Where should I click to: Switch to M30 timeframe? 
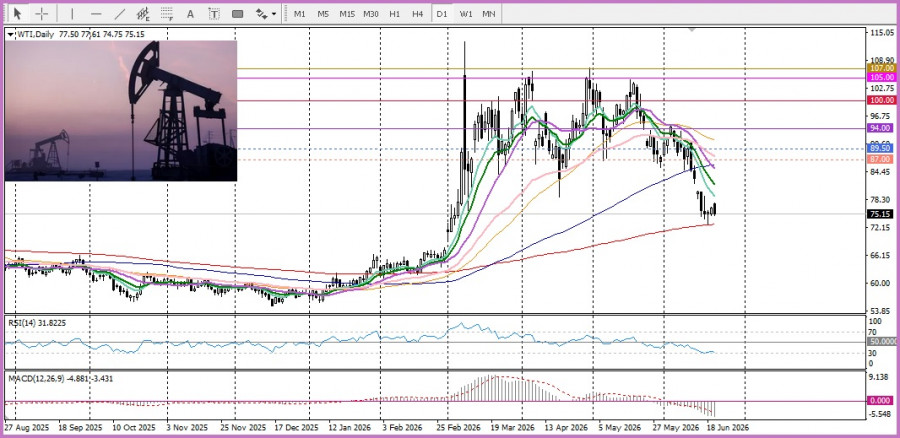pyautogui.click(x=371, y=13)
